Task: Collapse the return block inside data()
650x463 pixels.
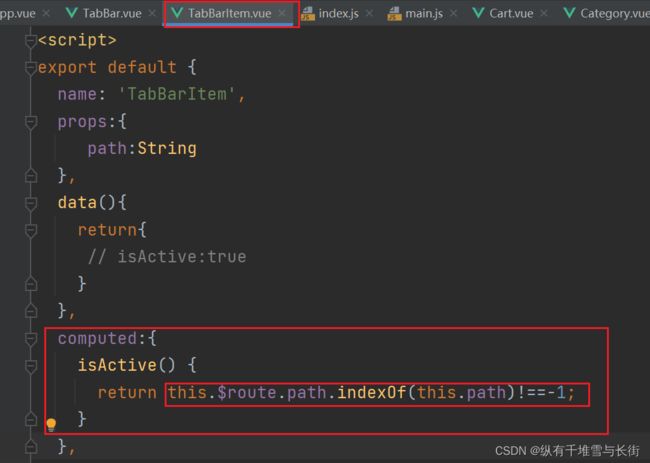Action: coord(31,230)
